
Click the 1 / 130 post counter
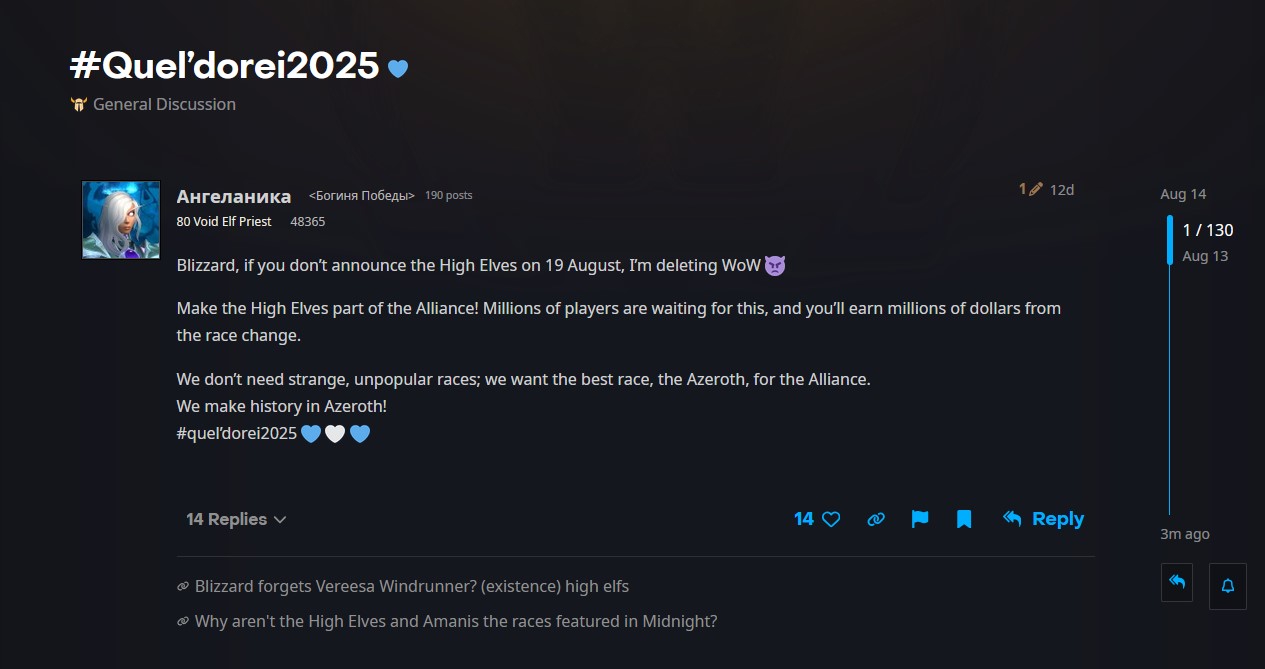1208,230
